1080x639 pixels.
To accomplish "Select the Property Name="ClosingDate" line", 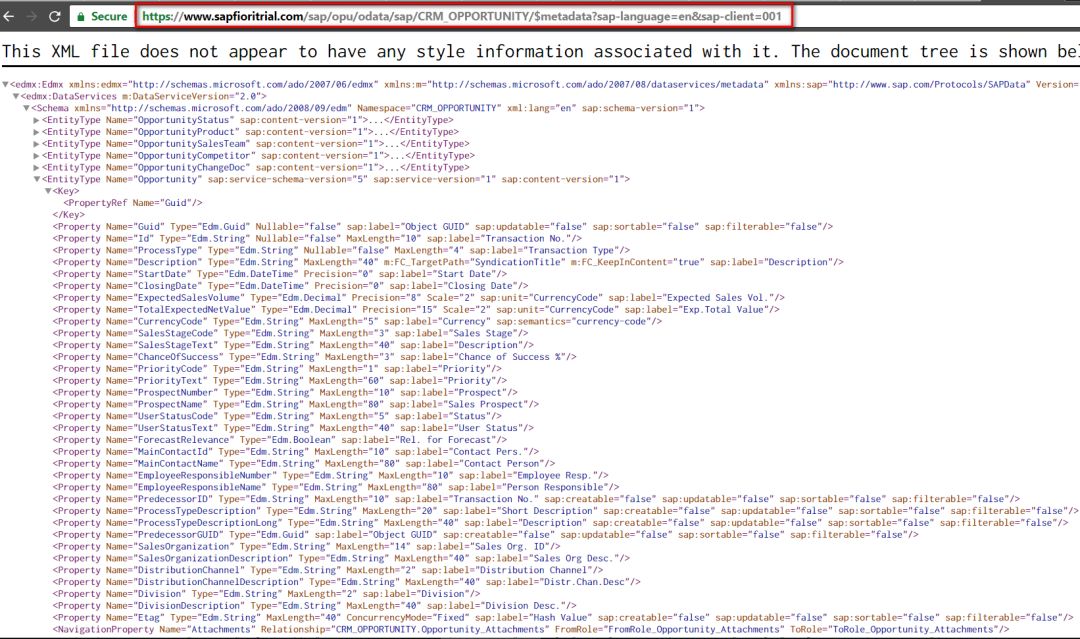I will [x=291, y=286].
